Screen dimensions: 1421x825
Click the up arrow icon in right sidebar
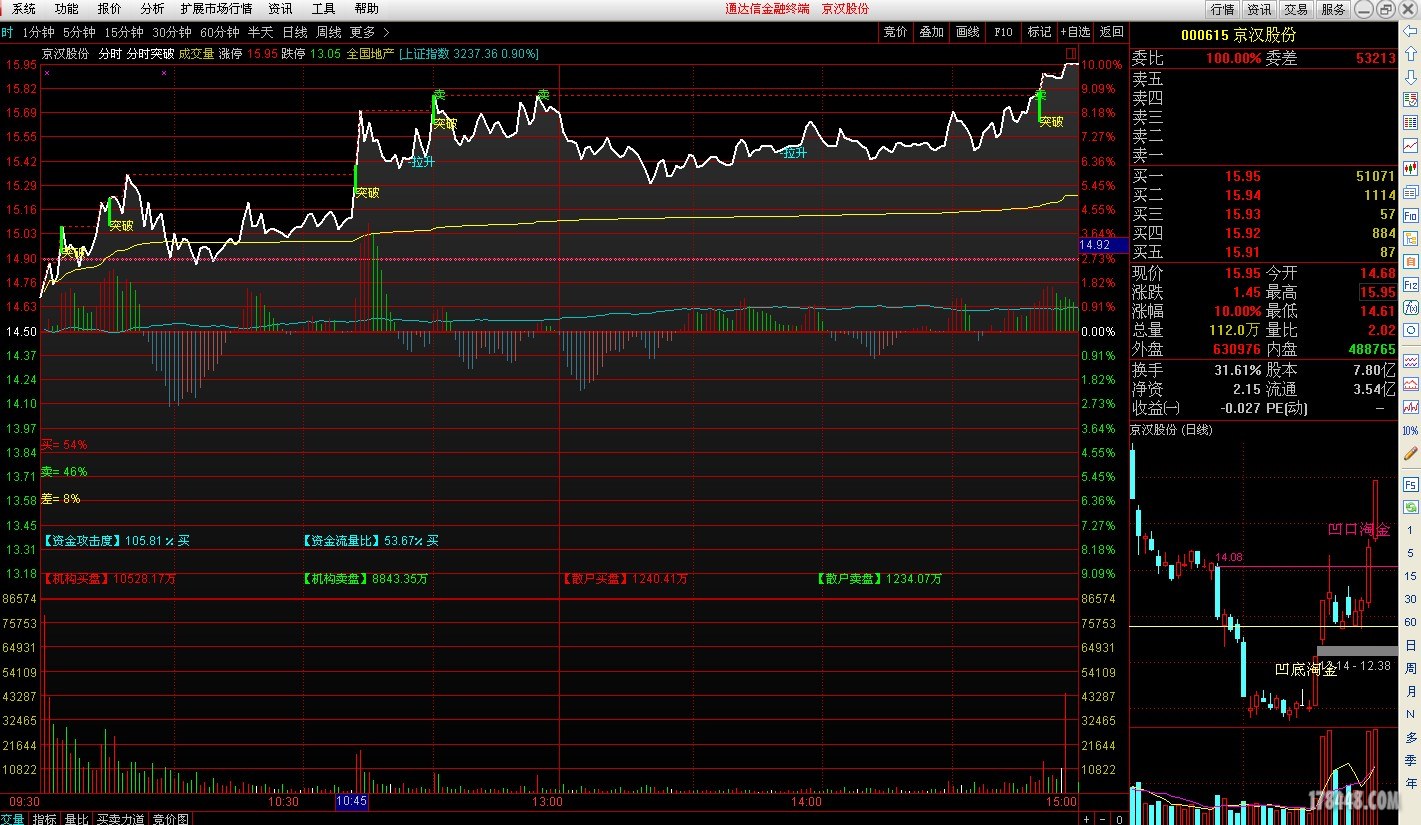[x=1411, y=53]
